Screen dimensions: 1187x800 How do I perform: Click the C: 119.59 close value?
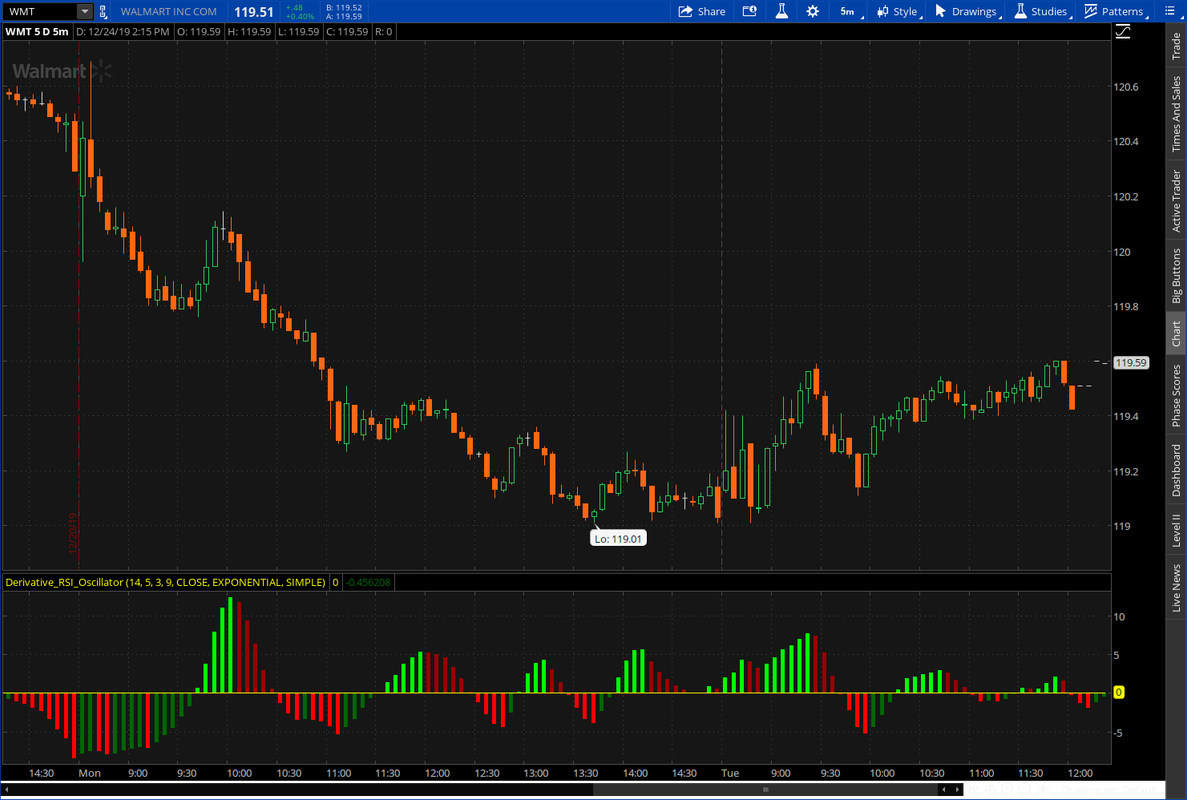[x=347, y=32]
